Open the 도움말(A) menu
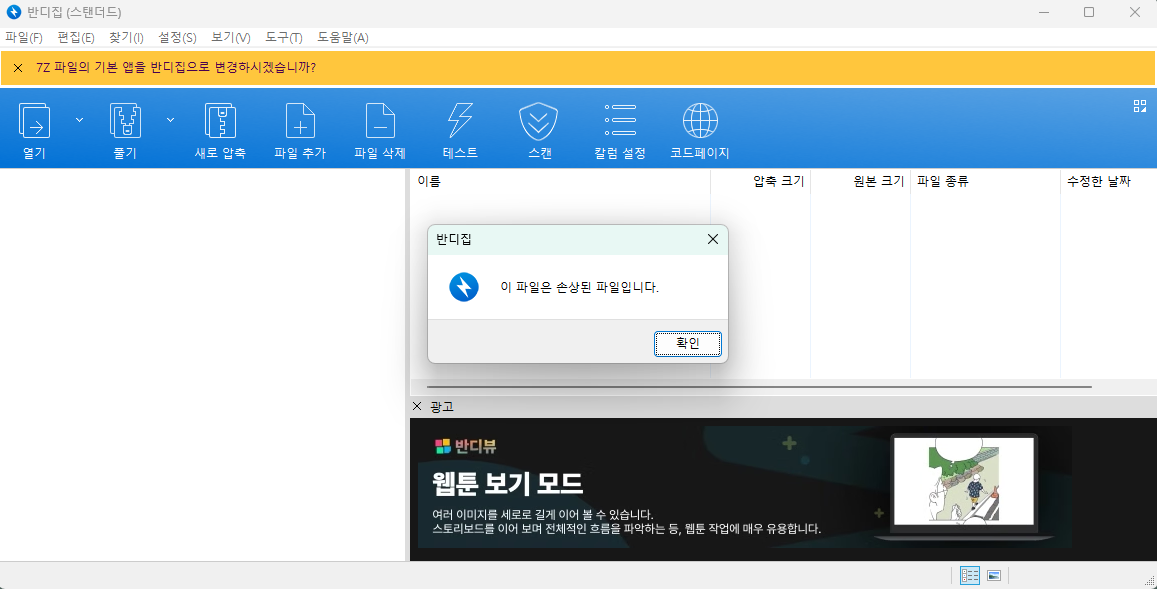 (343, 38)
